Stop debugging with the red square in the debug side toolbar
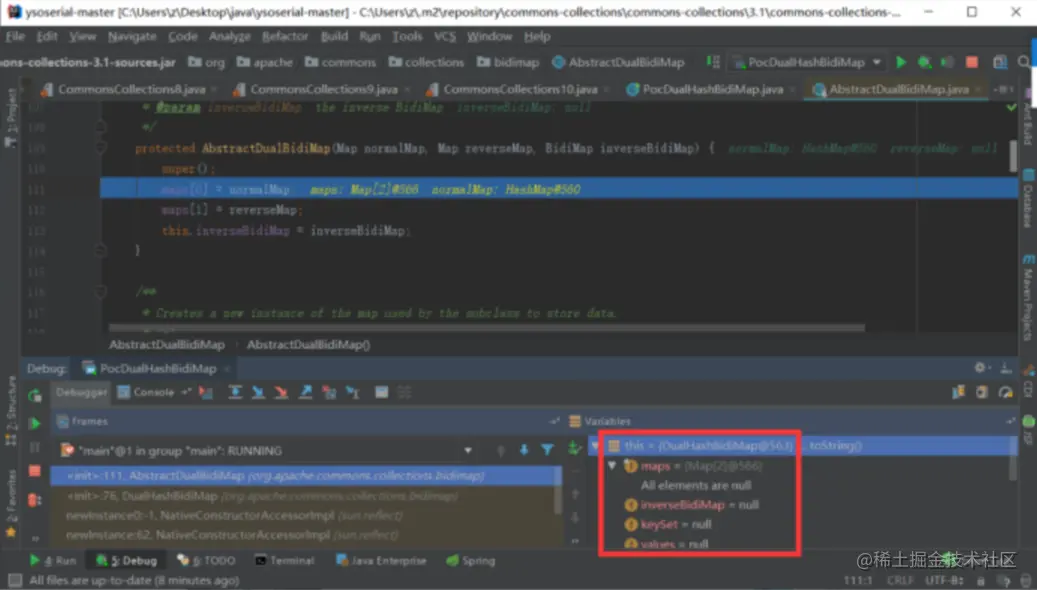Viewport: 1037px width, 590px height. [34, 471]
